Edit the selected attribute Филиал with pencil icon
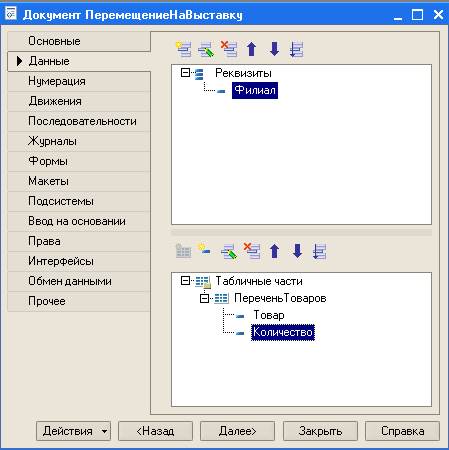 tap(206, 49)
